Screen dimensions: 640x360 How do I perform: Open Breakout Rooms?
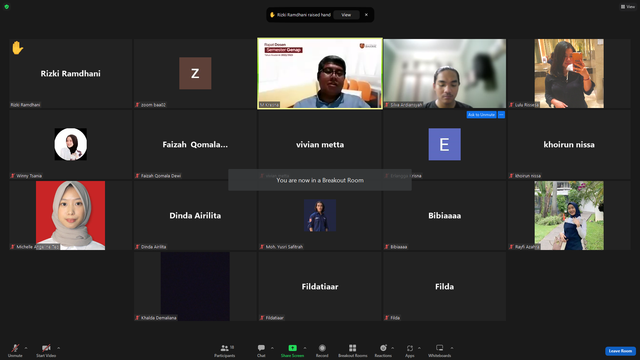click(x=352, y=350)
